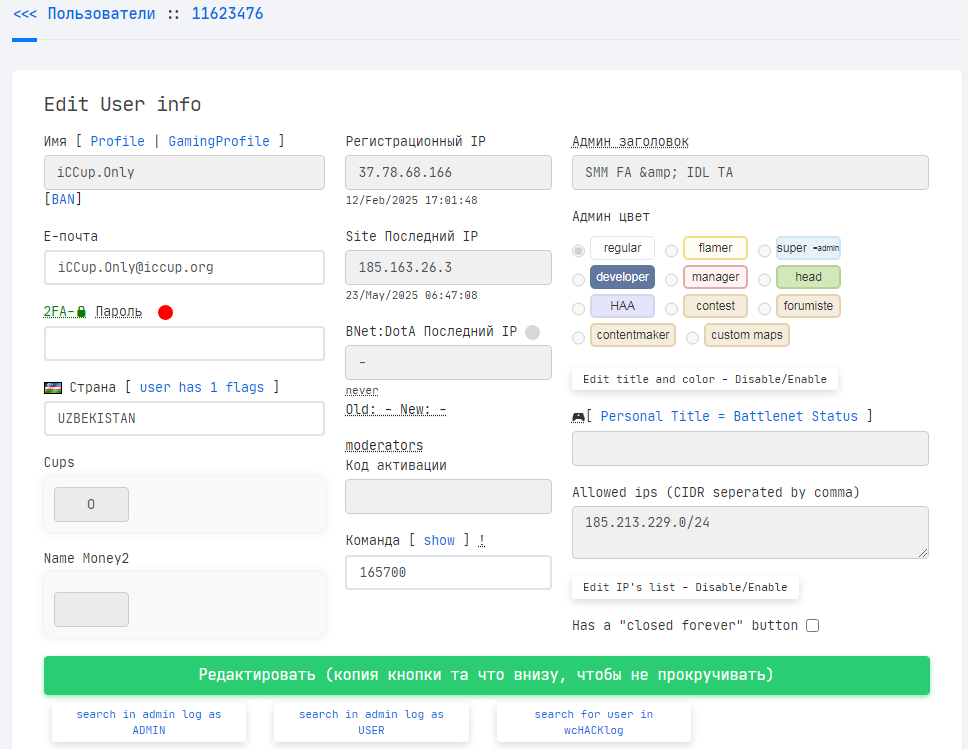Tick the closed forever button checkbox
Screen dimensions: 968x749
(813, 626)
